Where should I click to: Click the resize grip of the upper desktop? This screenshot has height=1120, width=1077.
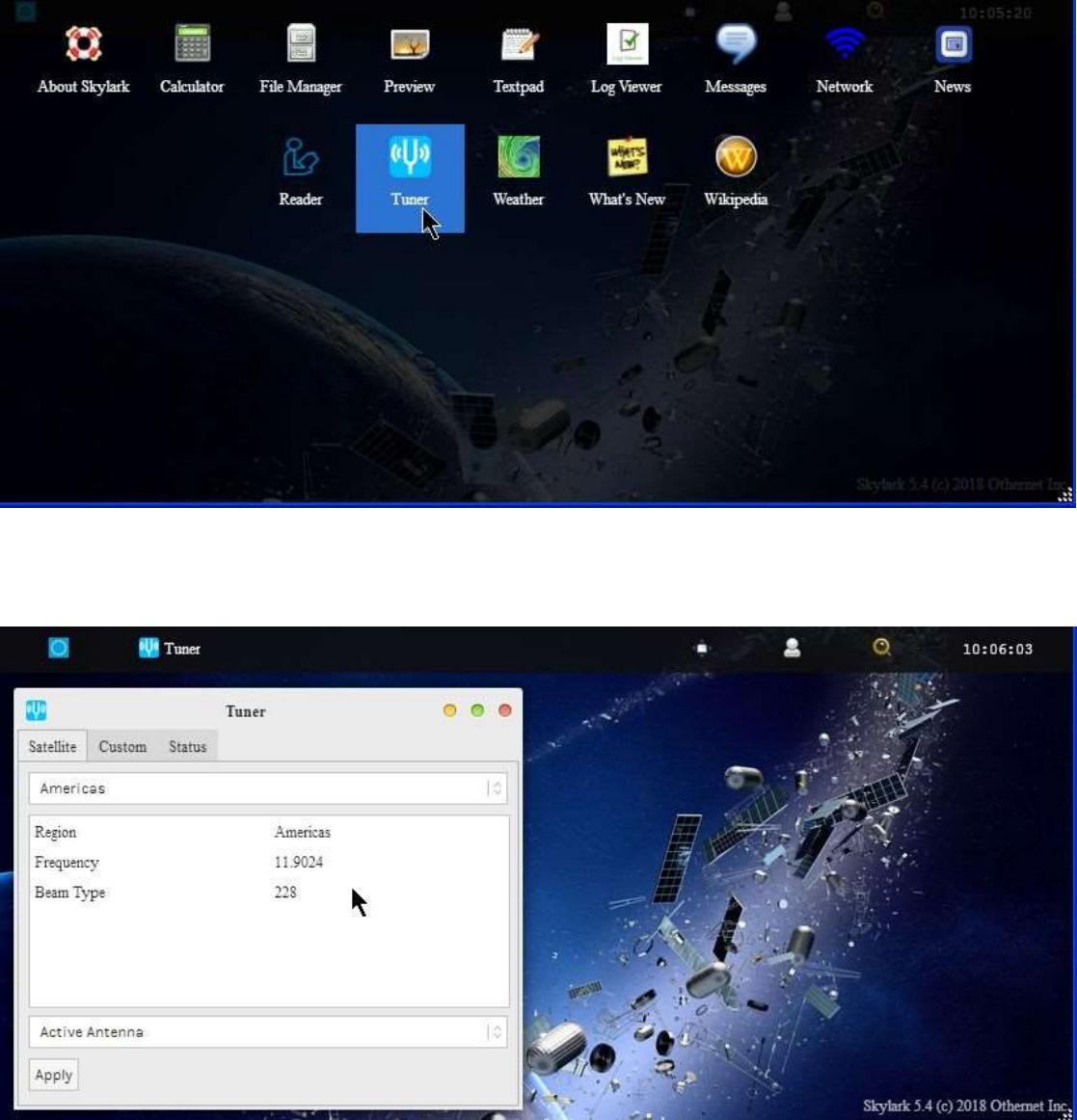click(x=1065, y=495)
